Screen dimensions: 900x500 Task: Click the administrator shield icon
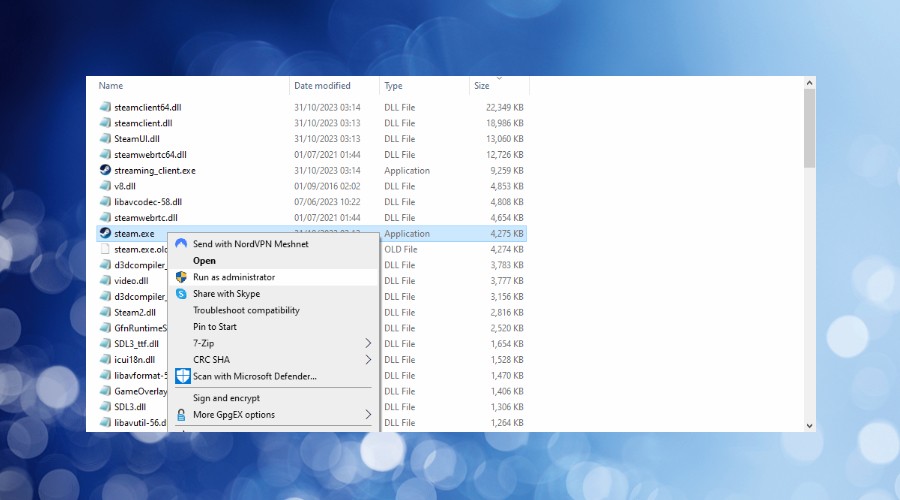tap(181, 277)
